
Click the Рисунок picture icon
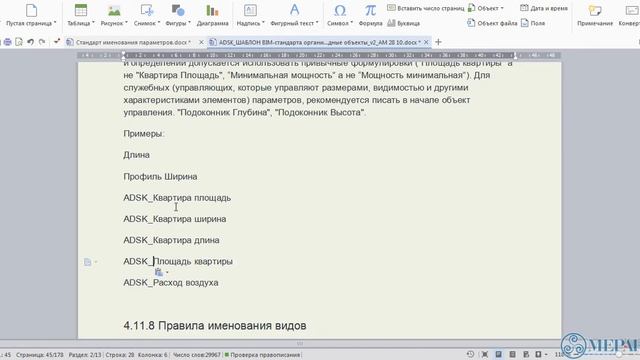pos(114,10)
